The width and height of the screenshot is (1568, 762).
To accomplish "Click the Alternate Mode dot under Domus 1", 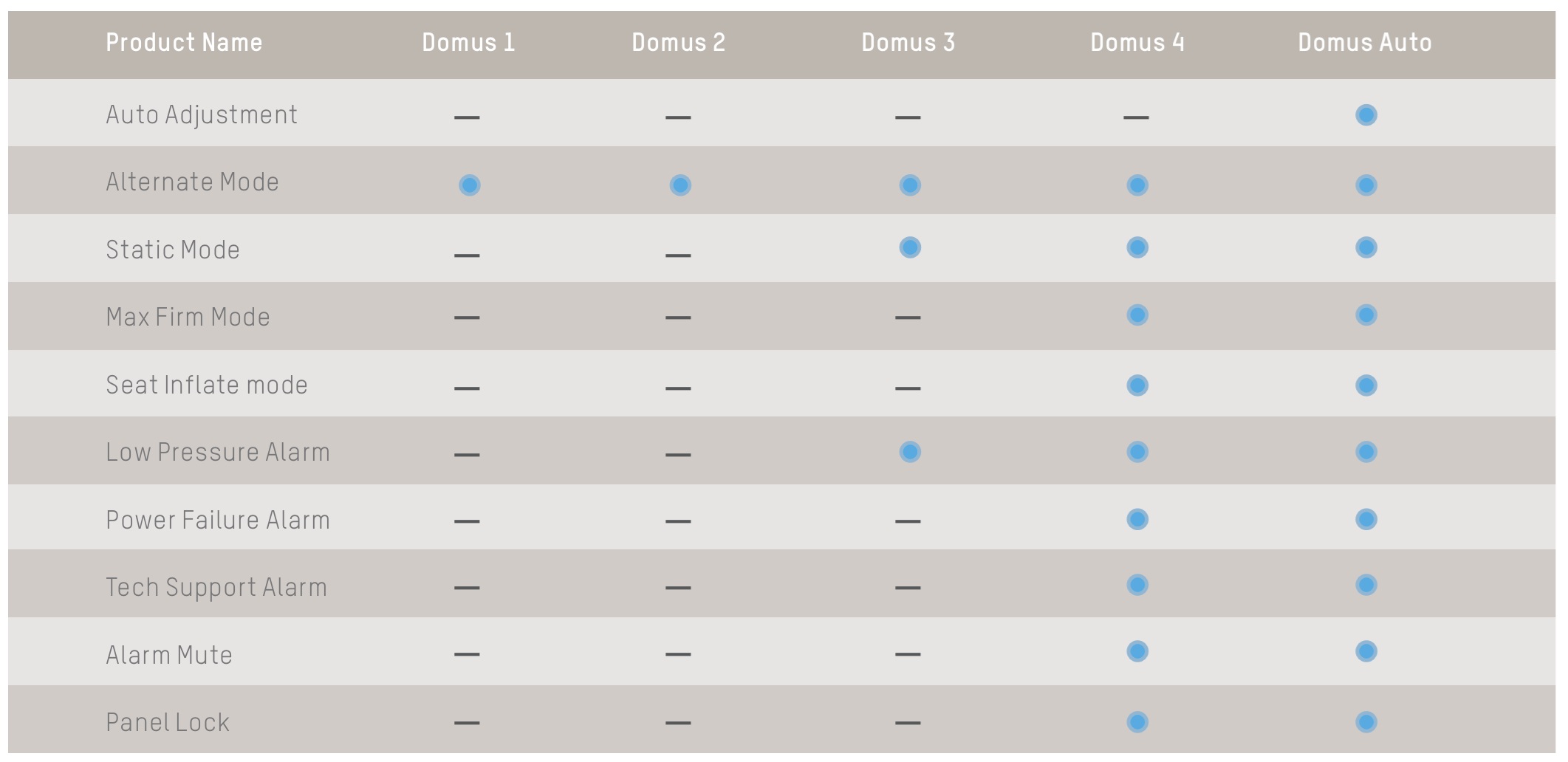I will (469, 185).
